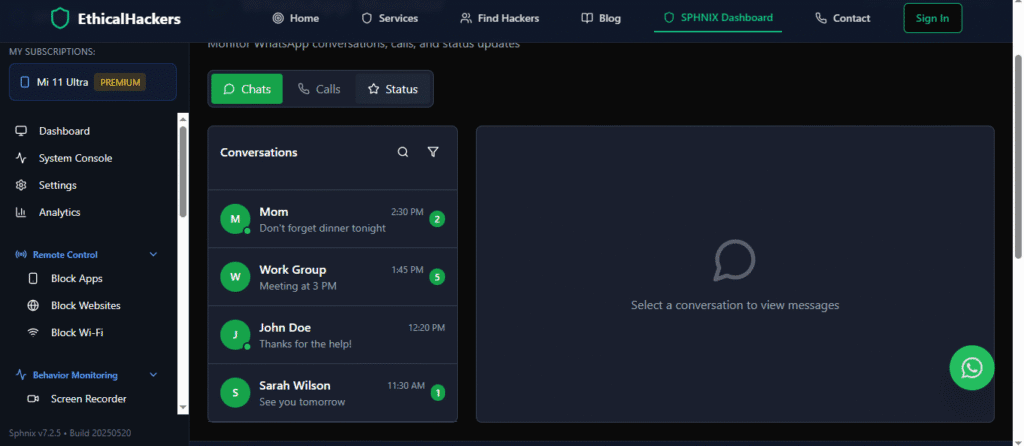Collapse the Behavior Monitoring section
This screenshot has width=1024, height=446.
[153, 375]
